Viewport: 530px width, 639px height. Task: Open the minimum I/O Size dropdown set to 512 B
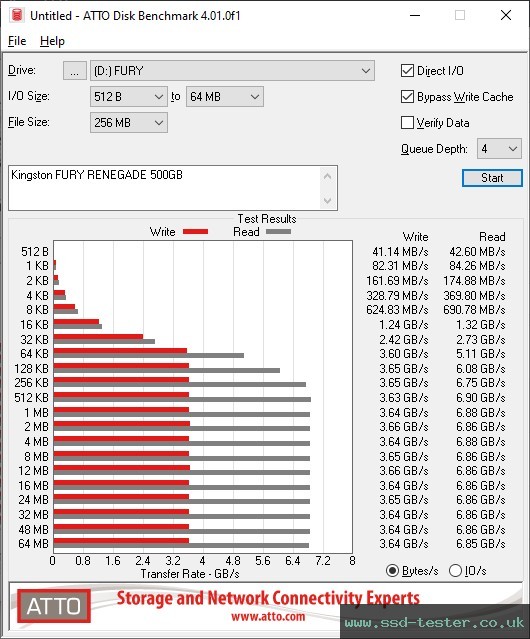[129, 97]
